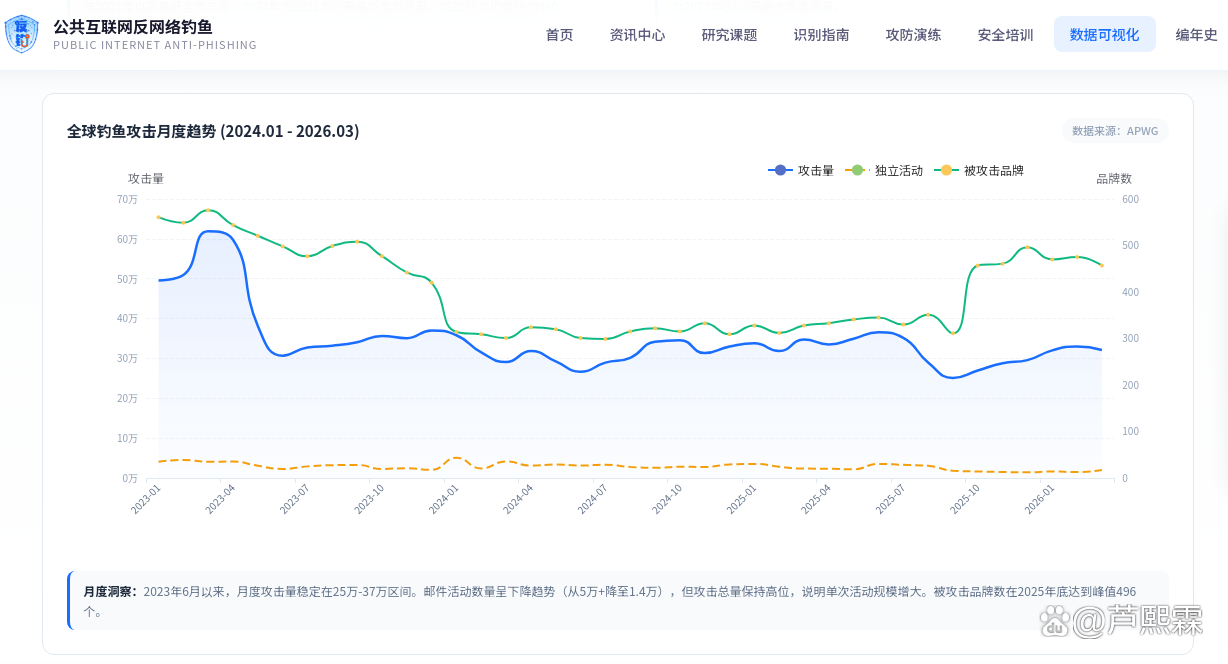
Task: Open the 编年史 navigation item
Action: [1197, 35]
